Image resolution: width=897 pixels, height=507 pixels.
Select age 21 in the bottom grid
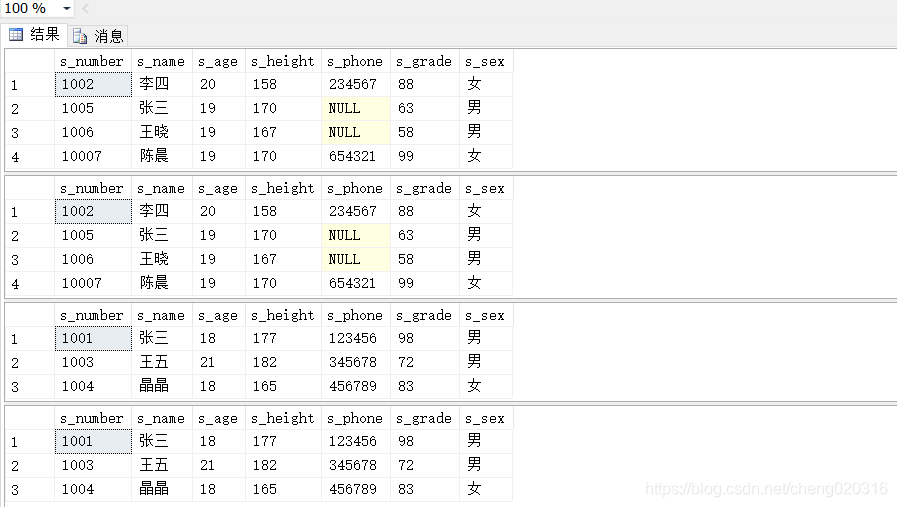coord(219,466)
